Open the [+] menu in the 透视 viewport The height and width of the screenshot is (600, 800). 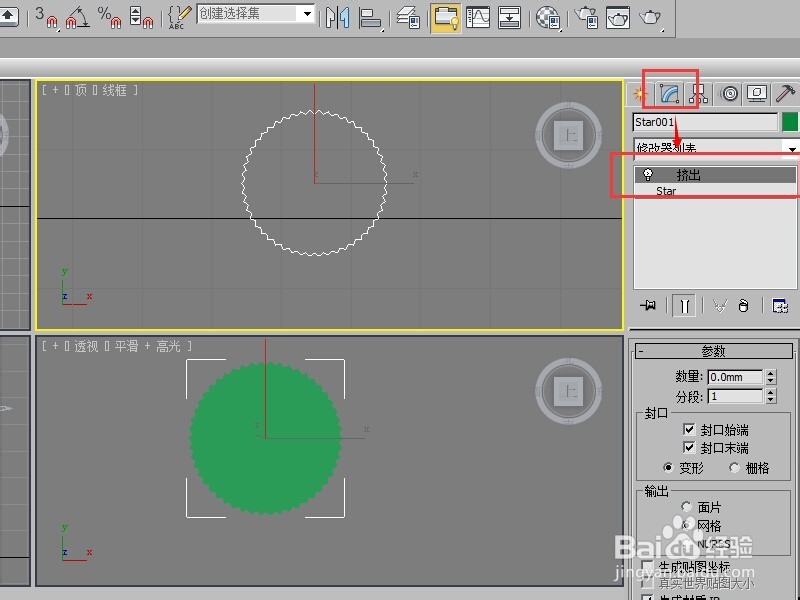point(55,346)
